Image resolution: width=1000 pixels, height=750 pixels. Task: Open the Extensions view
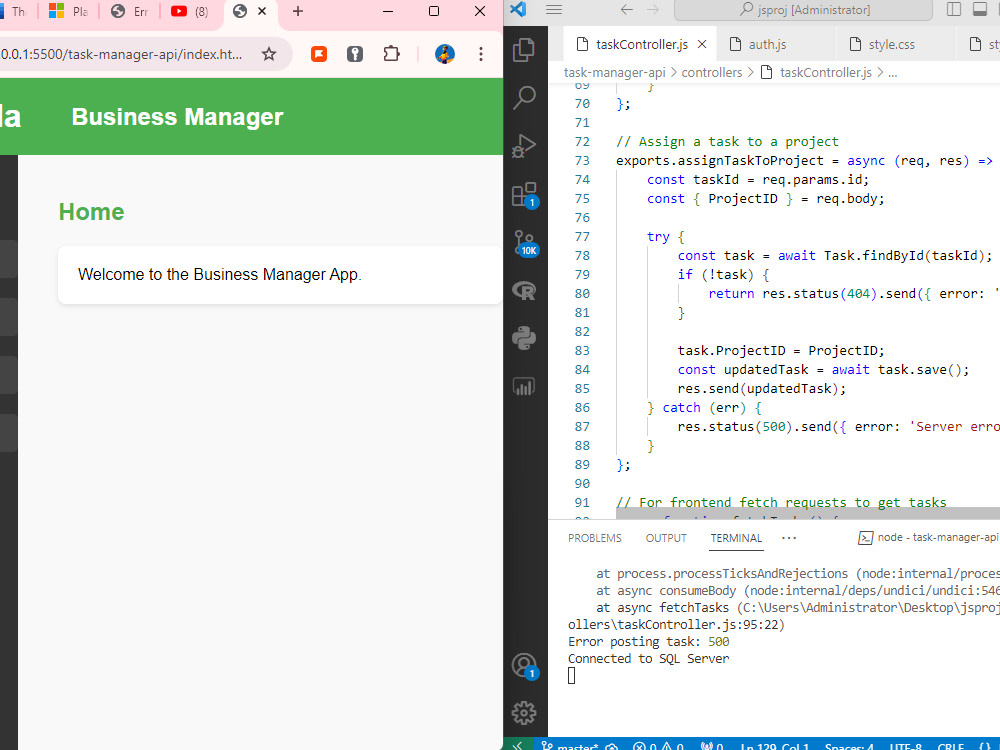pos(524,195)
